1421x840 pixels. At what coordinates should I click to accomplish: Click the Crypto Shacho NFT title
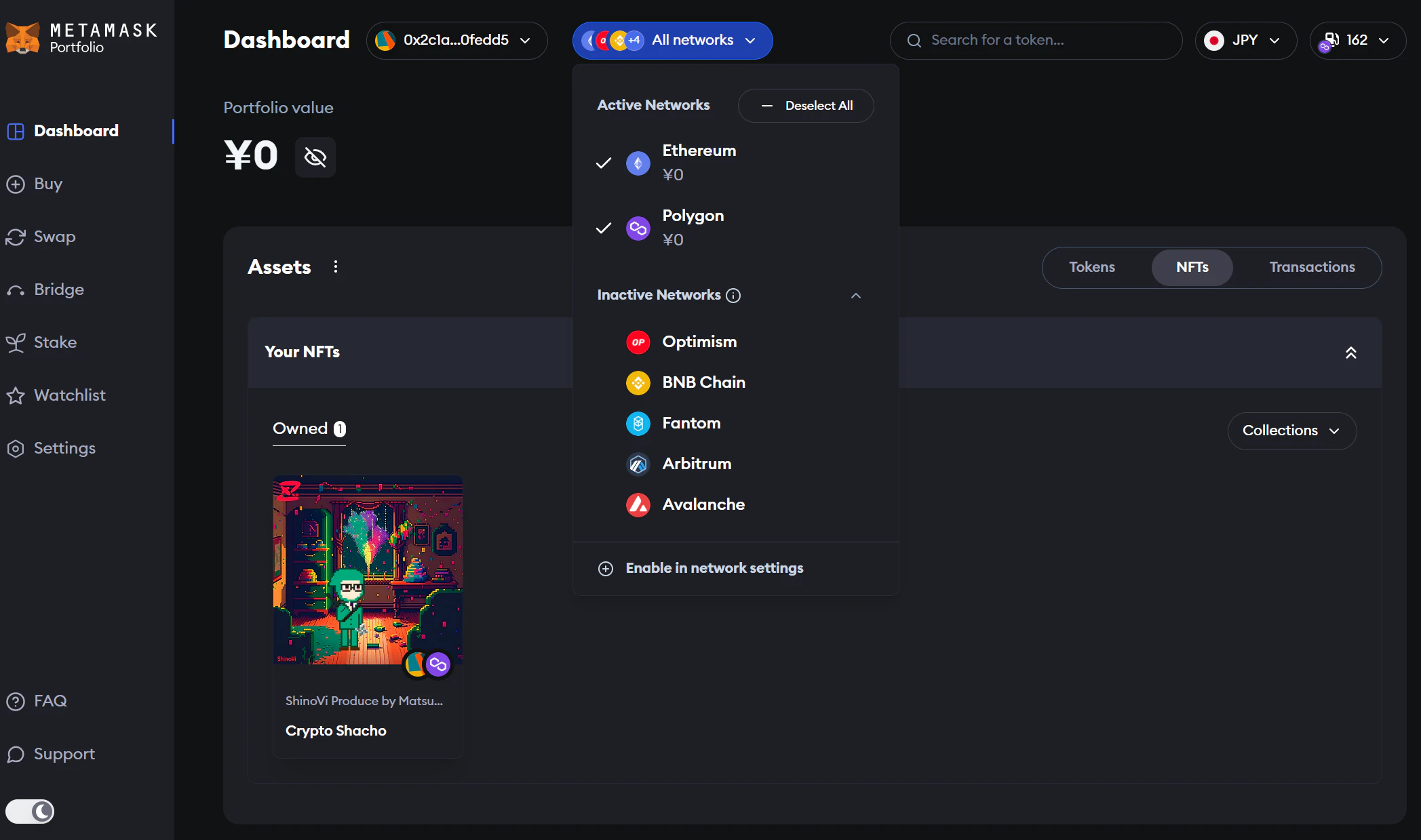(336, 731)
